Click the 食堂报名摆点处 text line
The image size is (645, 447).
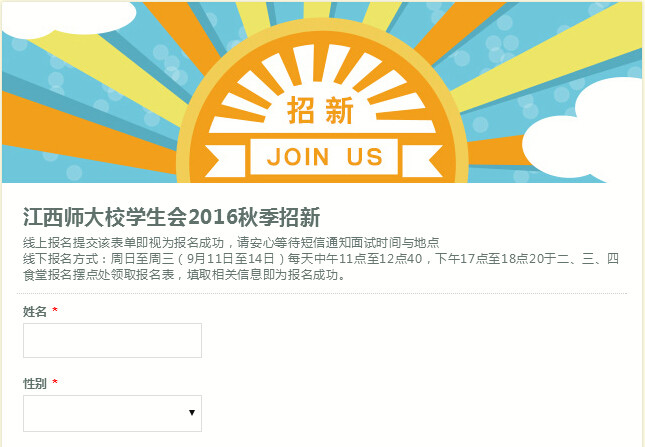pos(184,275)
